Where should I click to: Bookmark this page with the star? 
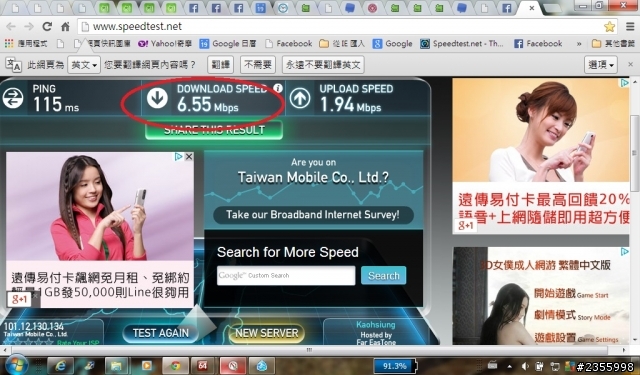609,27
